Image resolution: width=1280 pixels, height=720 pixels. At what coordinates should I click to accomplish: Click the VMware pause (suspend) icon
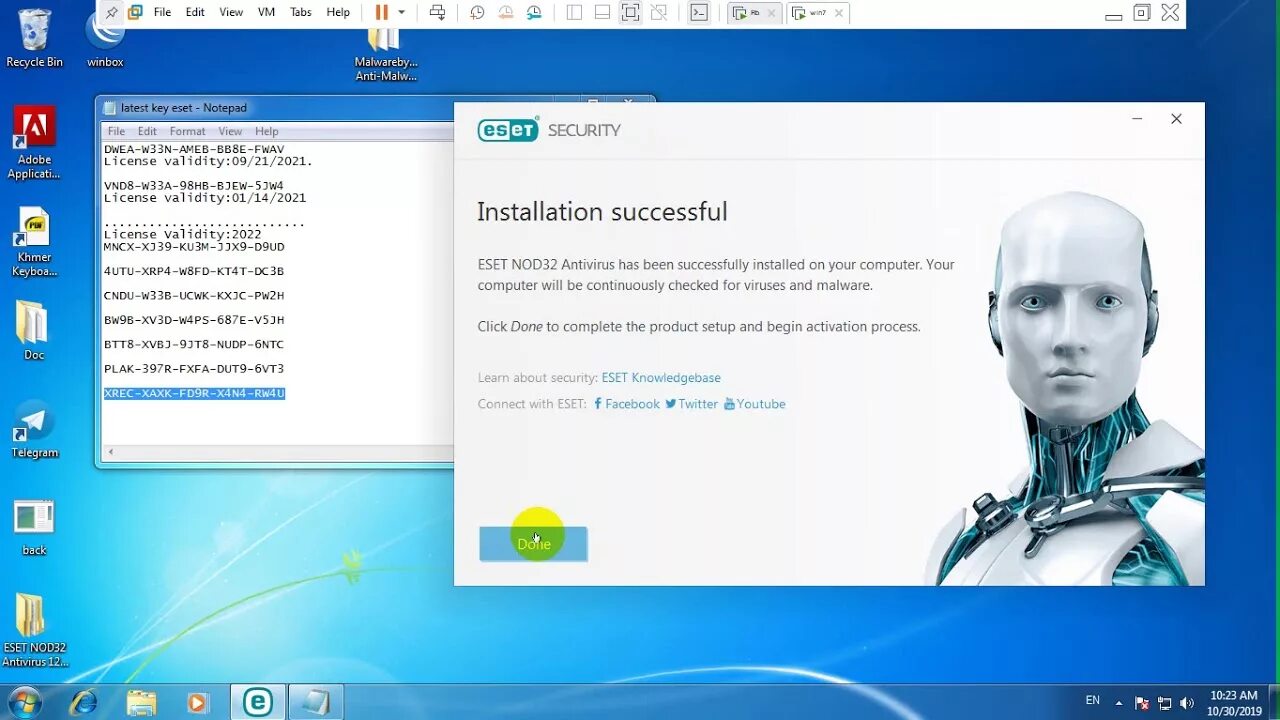tap(381, 12)
